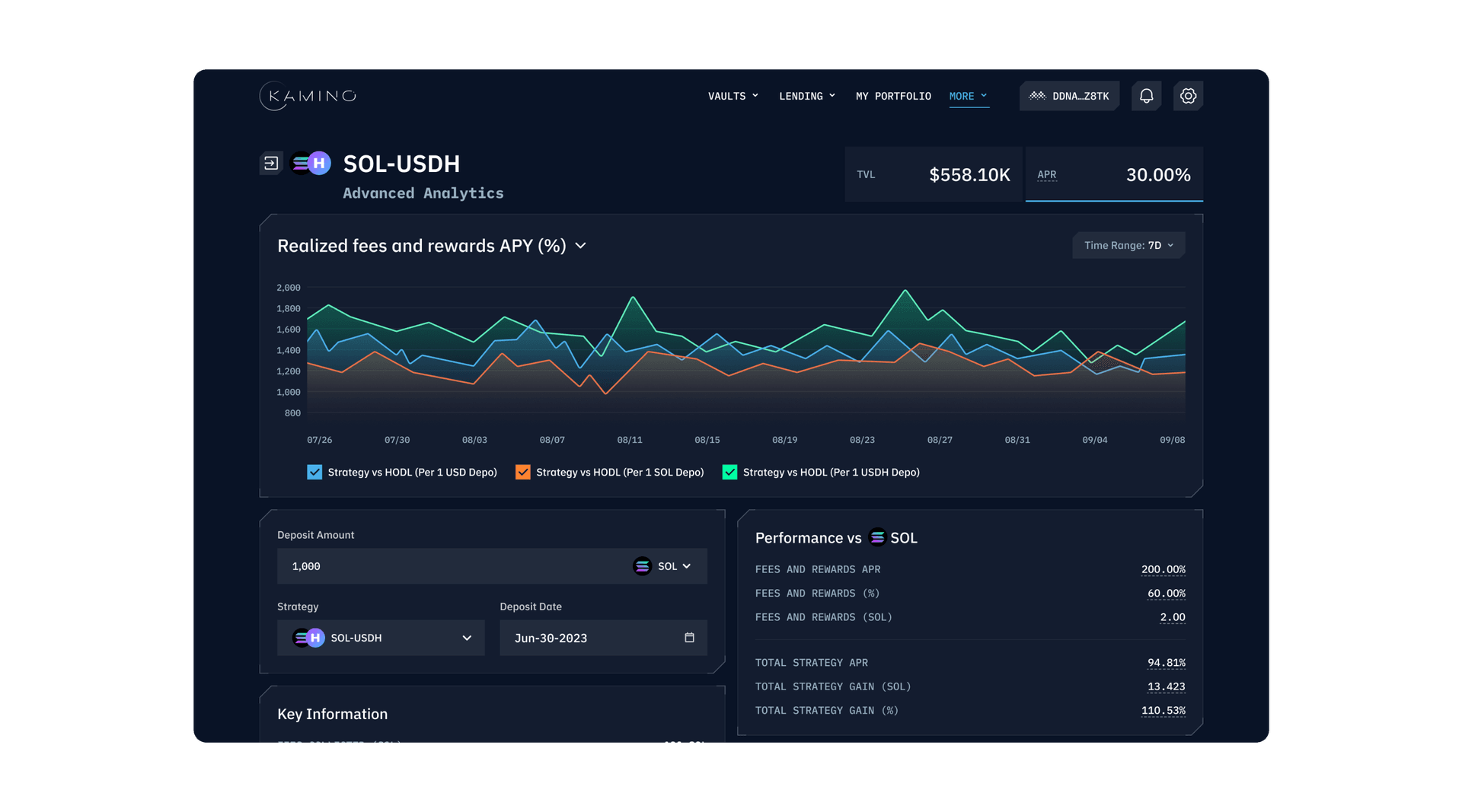Open the notifications bell
Screen dimensions: 1462x812
[x=1146, y=96]
